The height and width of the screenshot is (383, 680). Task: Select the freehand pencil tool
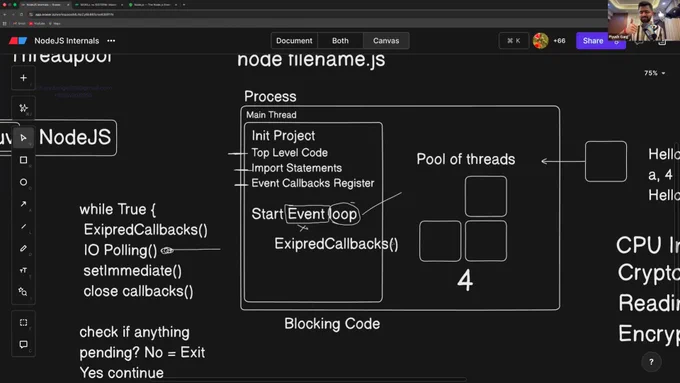[23, 248]
